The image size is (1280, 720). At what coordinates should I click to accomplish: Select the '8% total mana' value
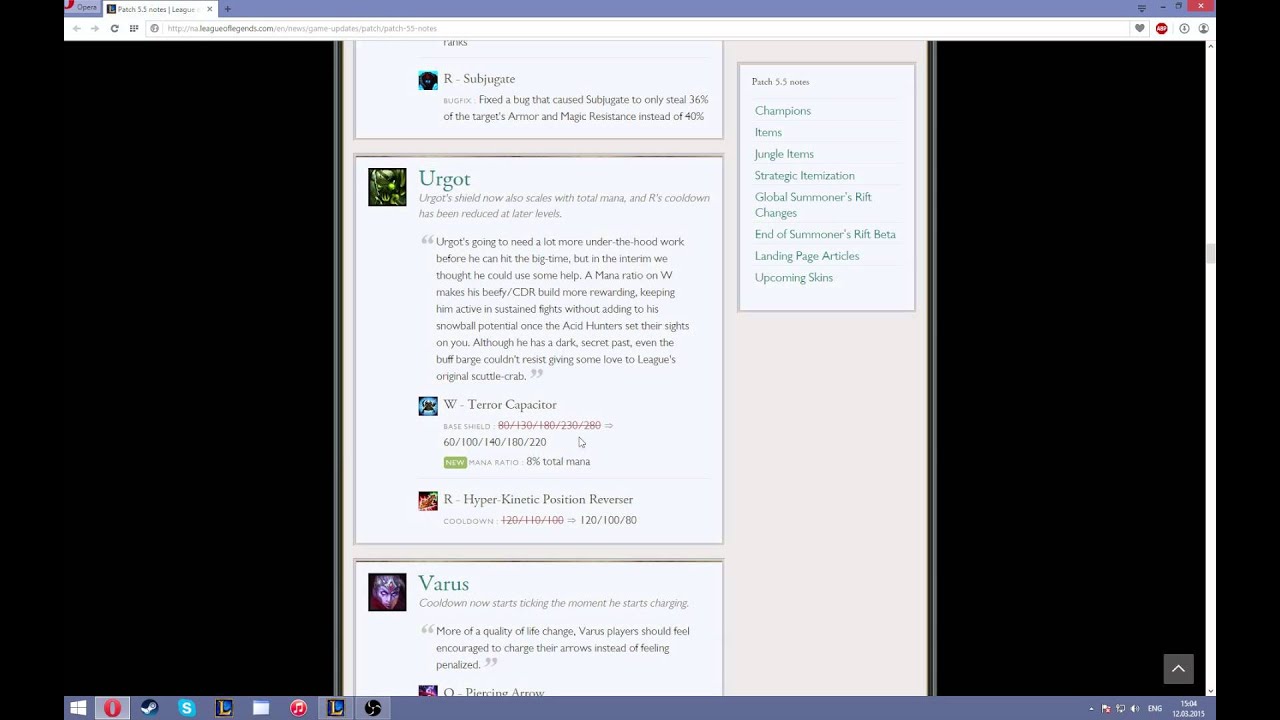click(558, 462)
